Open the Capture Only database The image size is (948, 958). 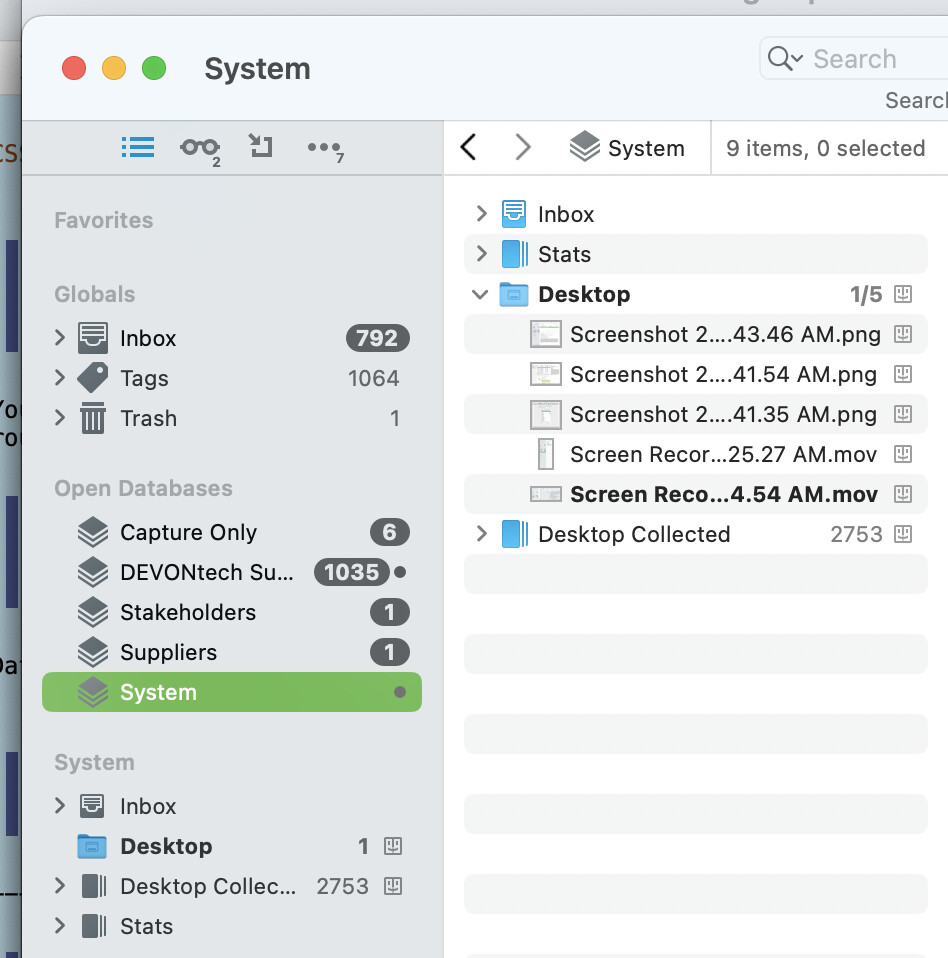[x=188, y=532]
